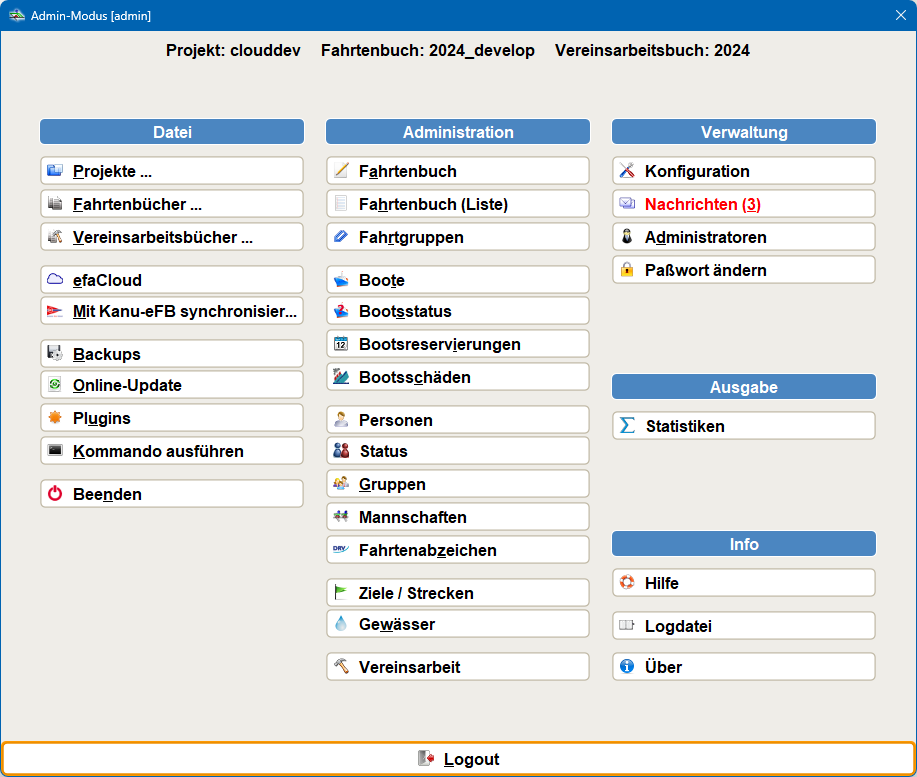Click the Hilfe lifebuoy icon
The image size is (917, 777).
pyautogui.click(x=627, y=583)
